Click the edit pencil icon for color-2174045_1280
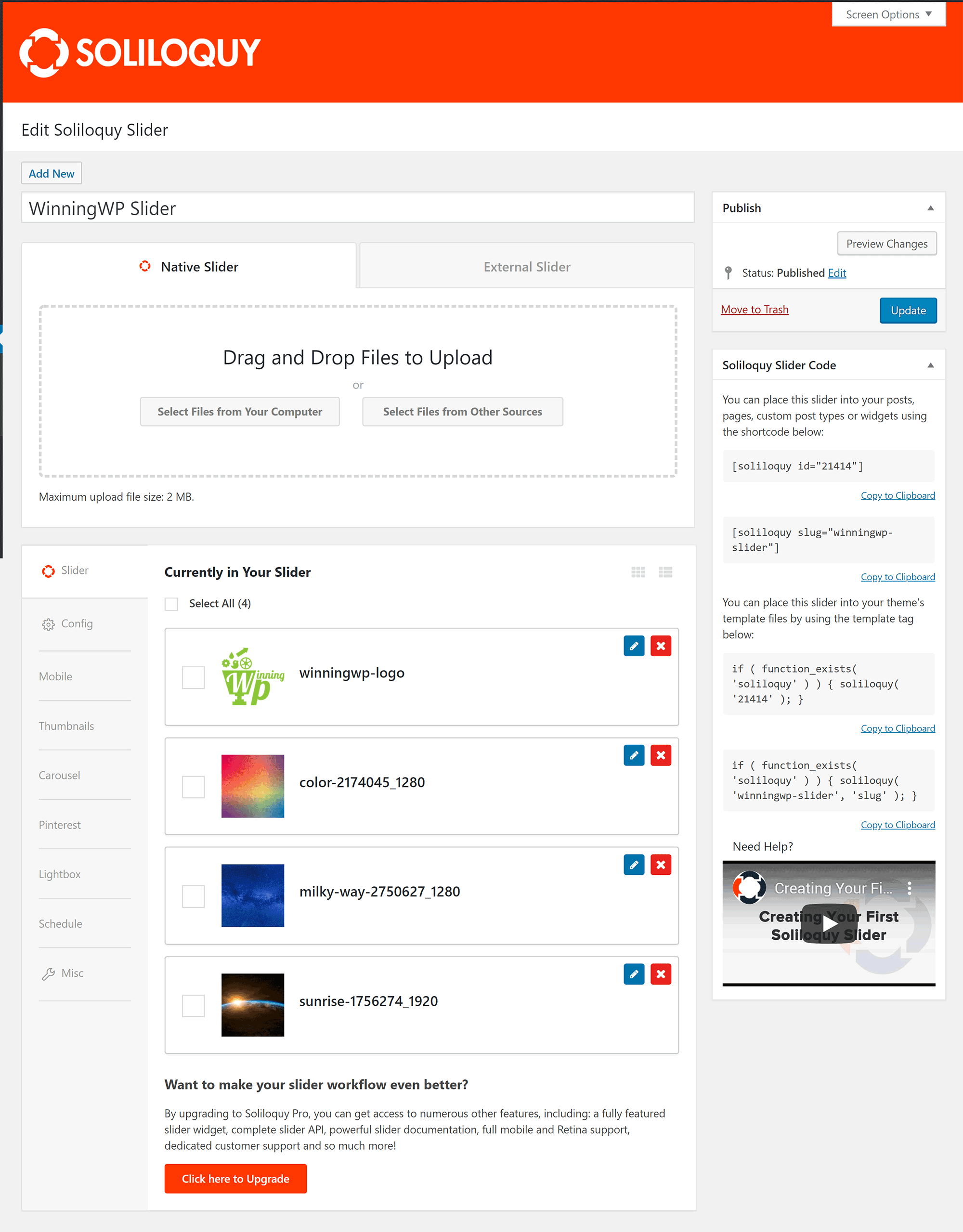The width and height of the screenshot is (963, 1232). pyautogui.click(x=633, y=755)
